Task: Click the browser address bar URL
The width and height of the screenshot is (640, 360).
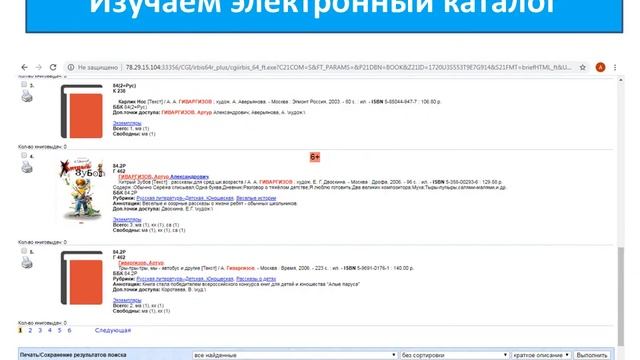Action: click(x=348, y=67)
